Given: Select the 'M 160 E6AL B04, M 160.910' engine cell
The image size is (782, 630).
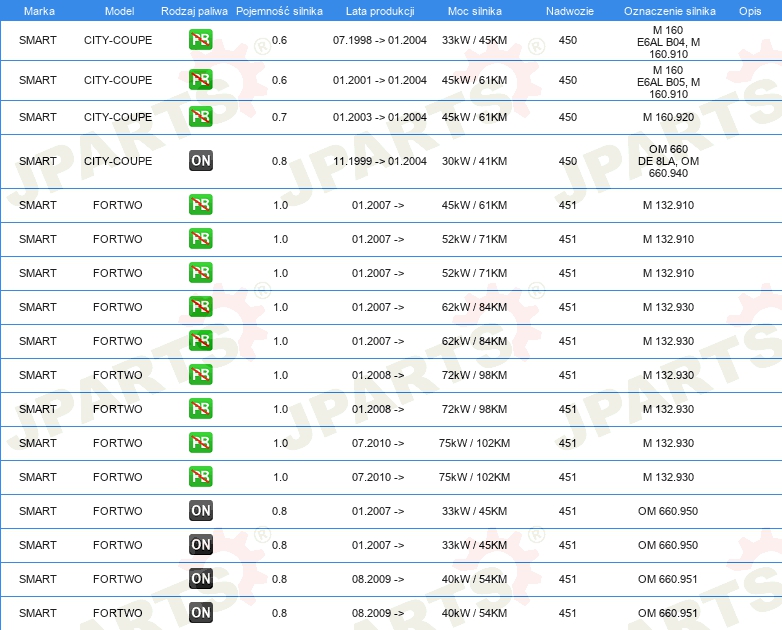Looking at the screenshot, I should point(668,42).
